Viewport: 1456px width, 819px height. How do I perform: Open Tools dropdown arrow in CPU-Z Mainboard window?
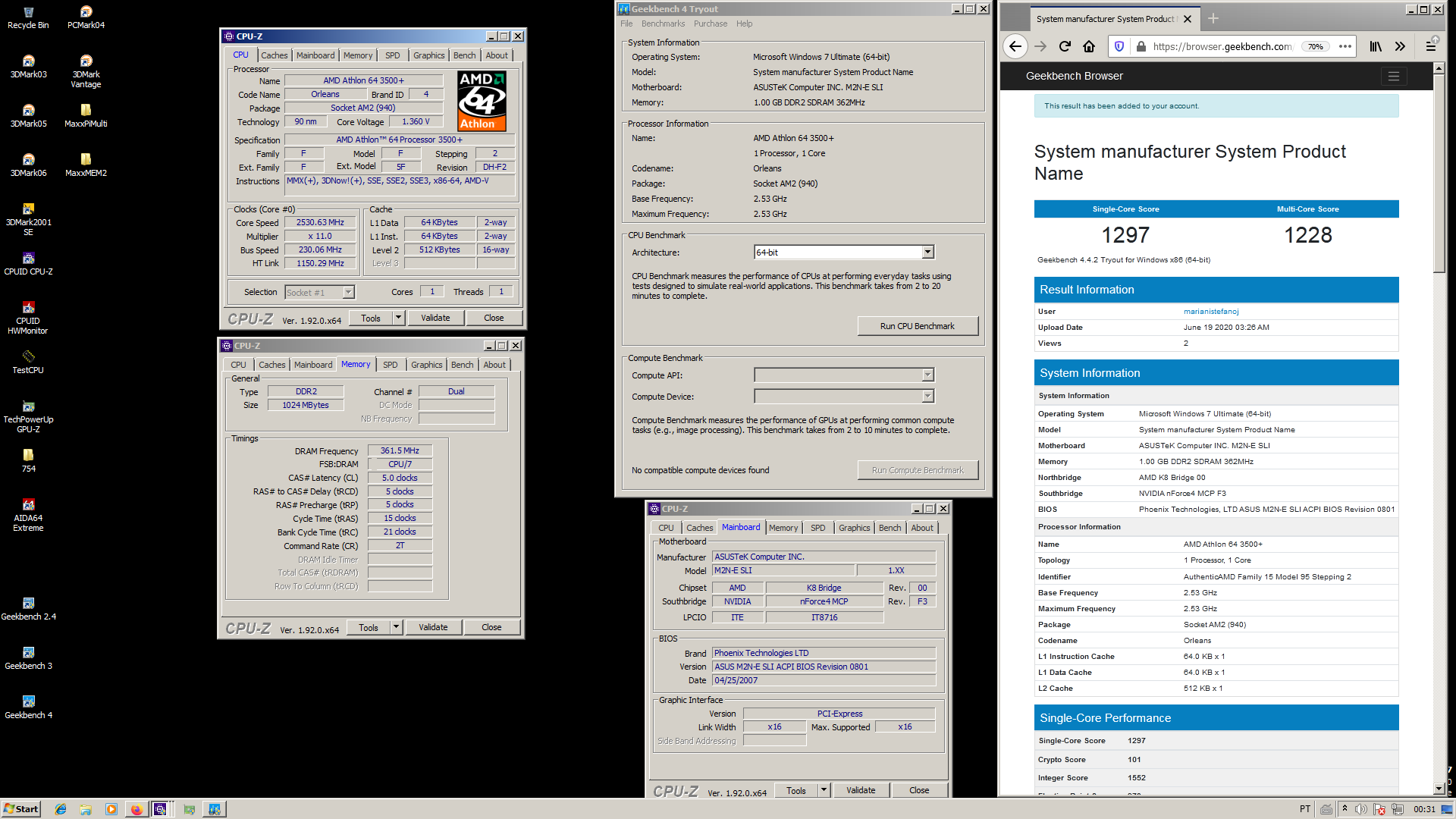[824, 790]
